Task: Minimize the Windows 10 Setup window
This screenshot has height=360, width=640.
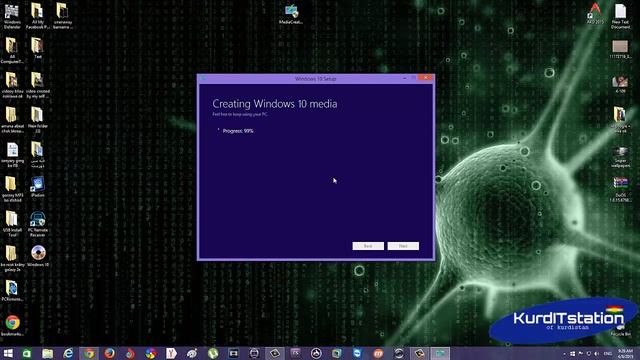Action: [x=404, y=78]
